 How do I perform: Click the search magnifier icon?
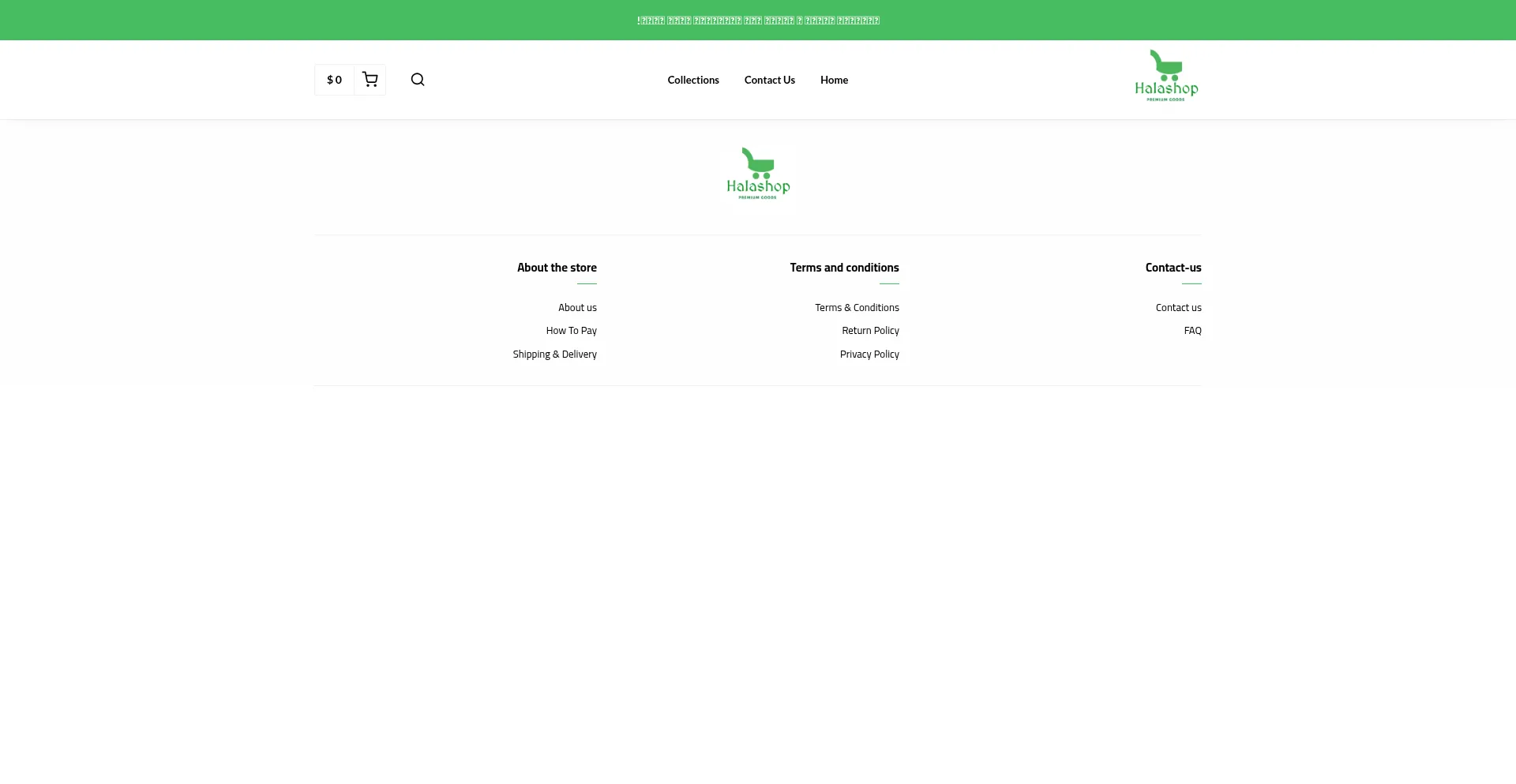(417, 79)
